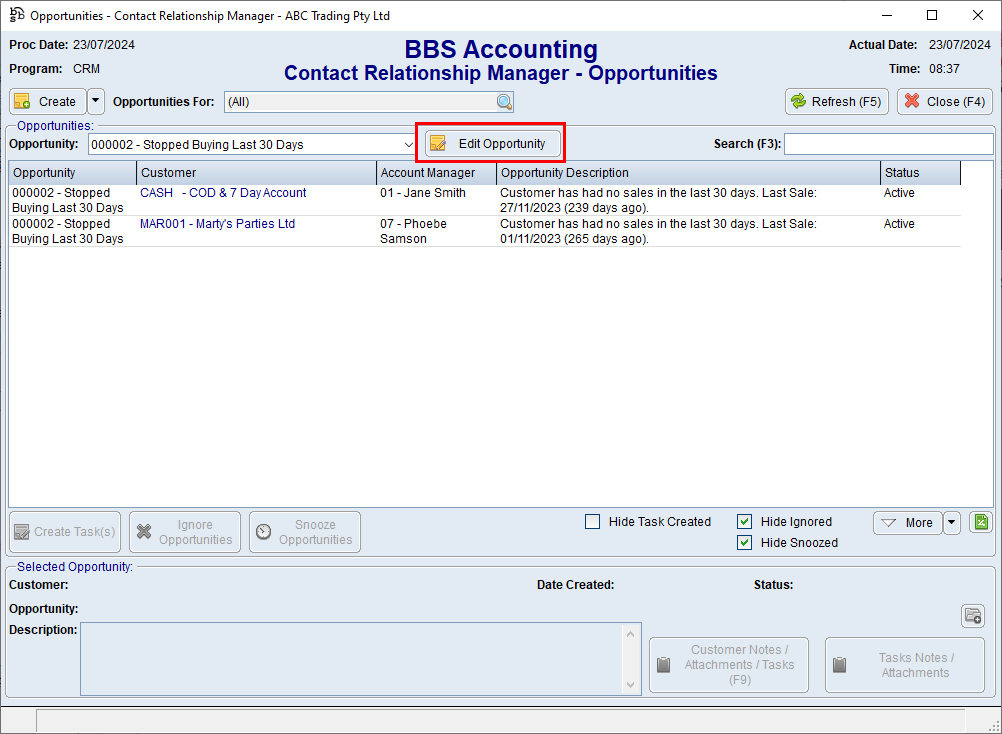This screenshot has height=734, width=1002.
Task: Click the add-folder icon beside Status
Action: tap(973, 616)
